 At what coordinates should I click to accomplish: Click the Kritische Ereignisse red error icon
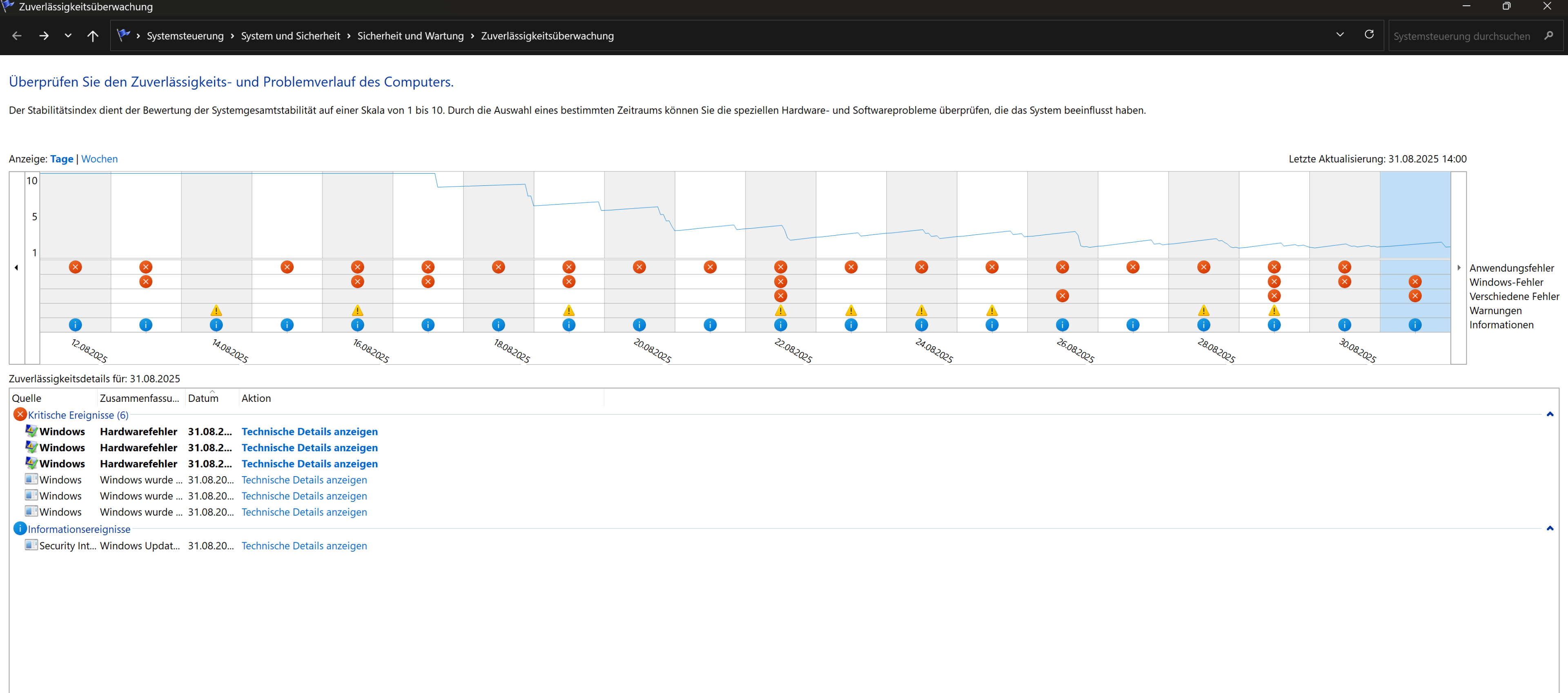20,415
